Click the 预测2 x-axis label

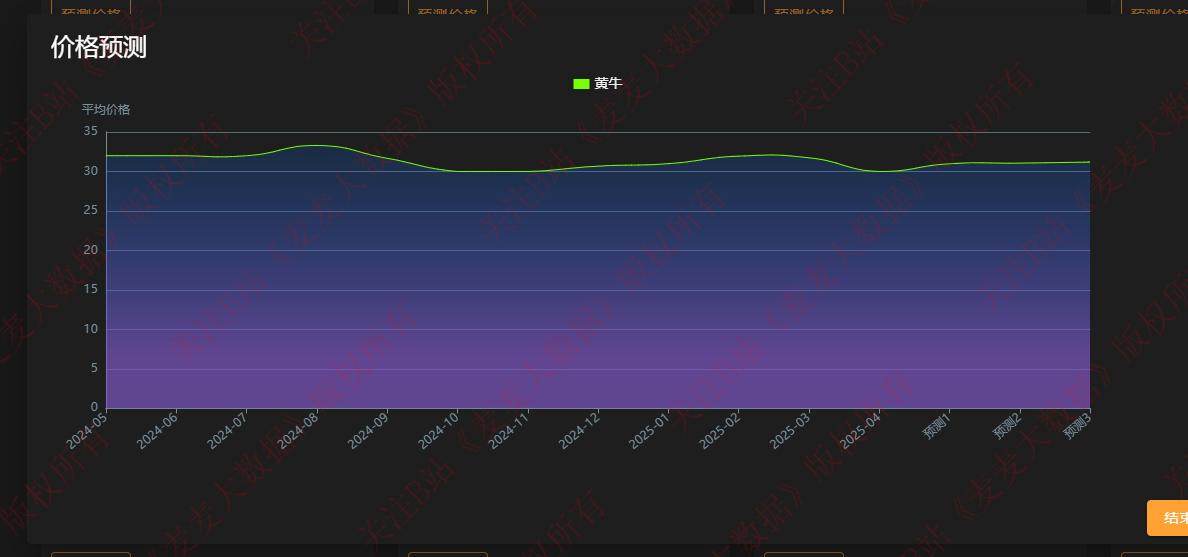[1008, 426]
